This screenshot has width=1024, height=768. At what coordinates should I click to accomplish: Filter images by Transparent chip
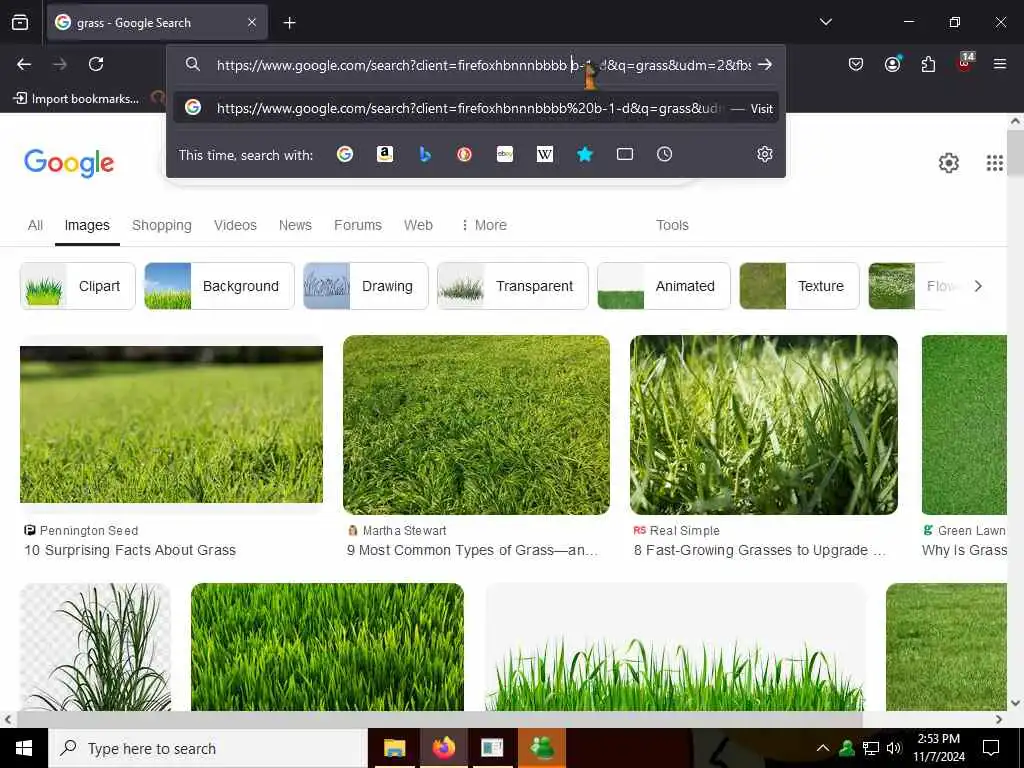(x=513, y=286)
